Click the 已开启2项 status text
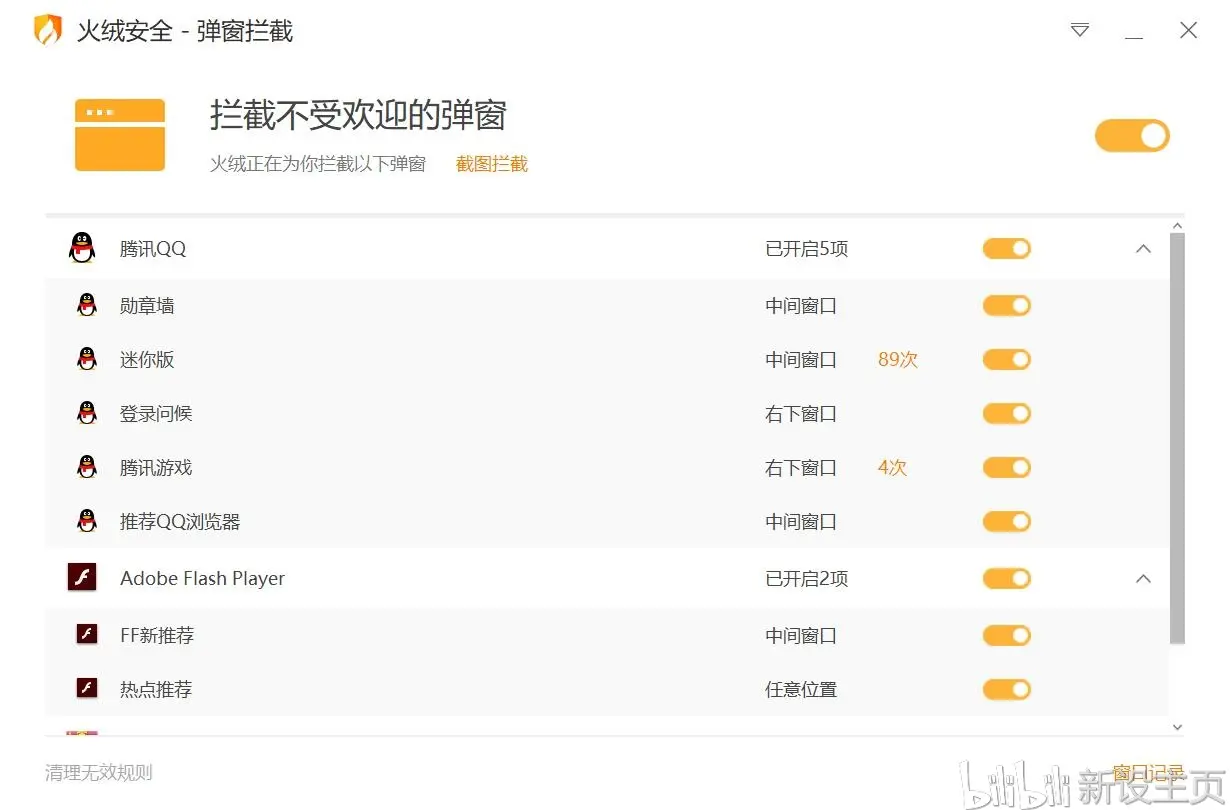The width and height of the screenshot is (1230, 810). 807,579
